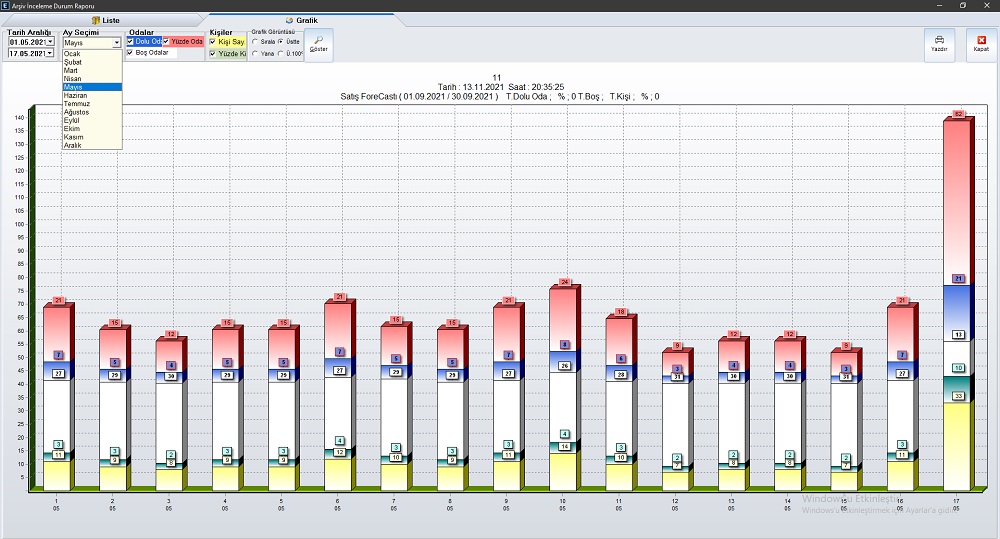Choose Eylül from the month list
This screenshot has width=1000, height=539.
point(92,120)
